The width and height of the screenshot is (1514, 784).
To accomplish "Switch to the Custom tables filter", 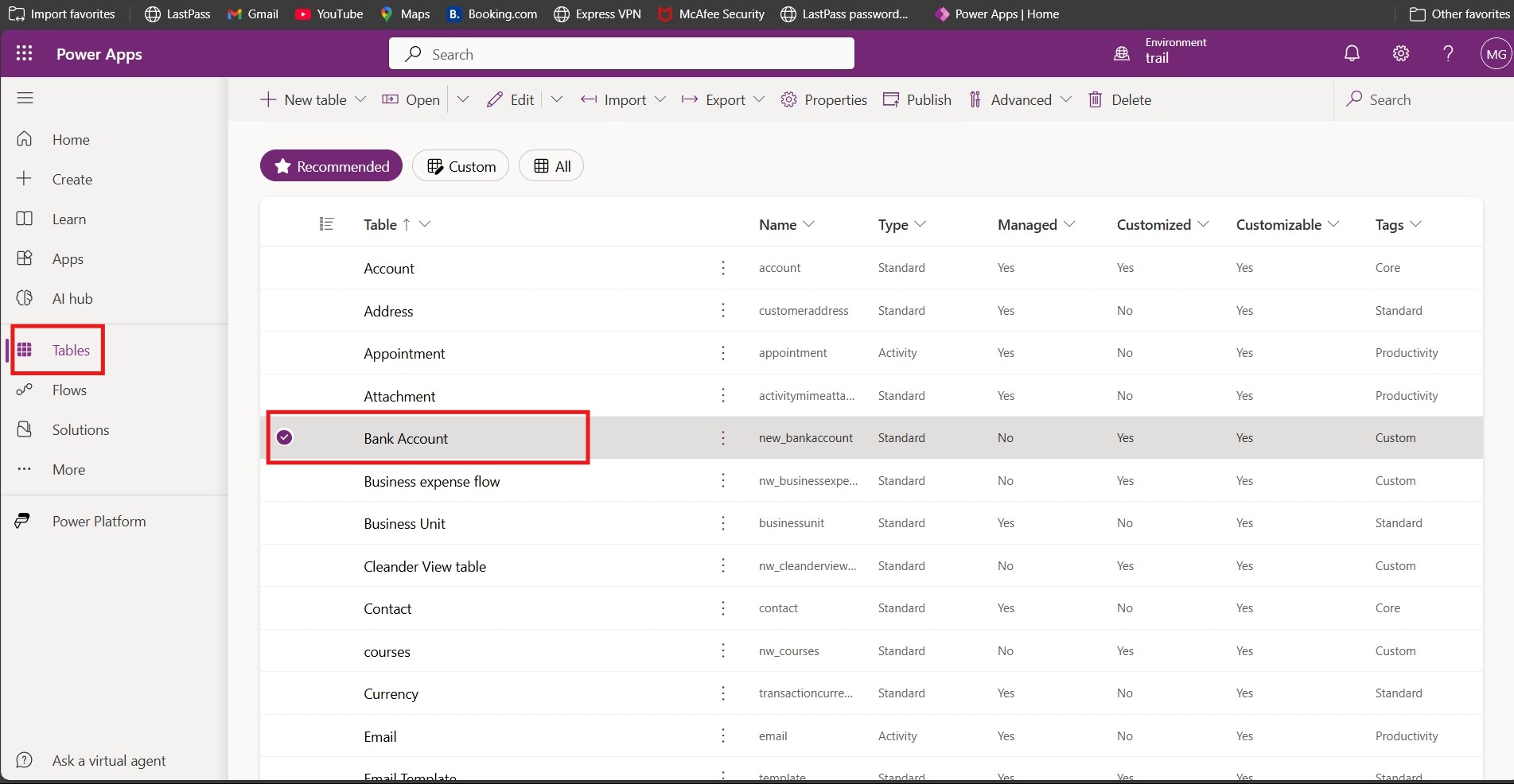I will 461,166.
